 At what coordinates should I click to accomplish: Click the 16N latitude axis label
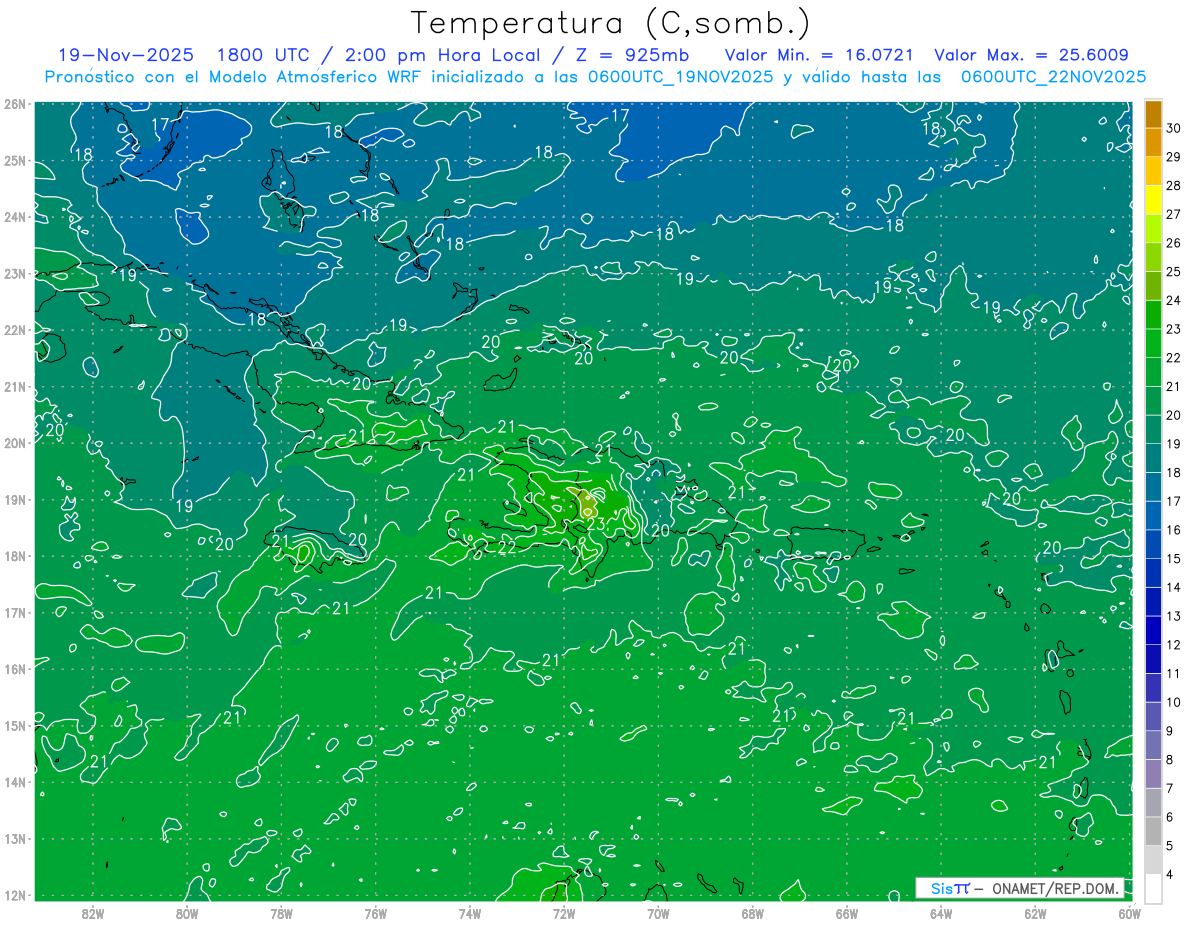point(14,669)
